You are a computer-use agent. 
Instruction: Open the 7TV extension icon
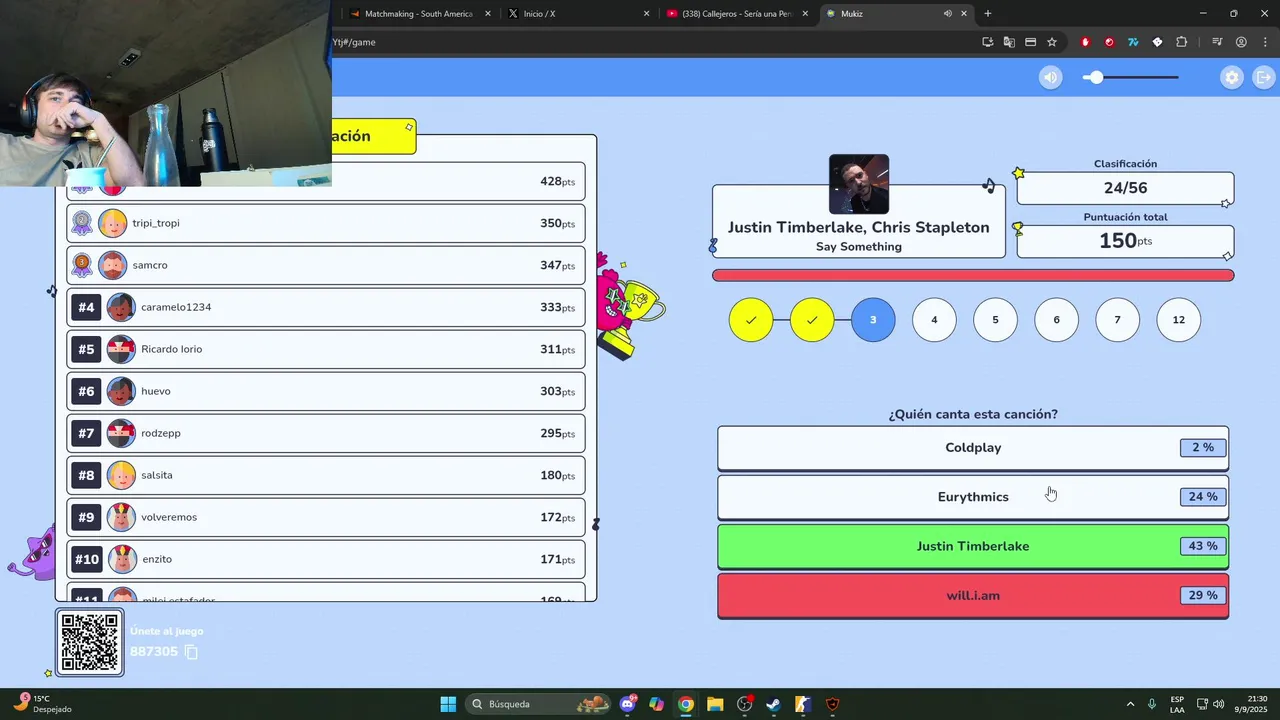[1133, 42]
